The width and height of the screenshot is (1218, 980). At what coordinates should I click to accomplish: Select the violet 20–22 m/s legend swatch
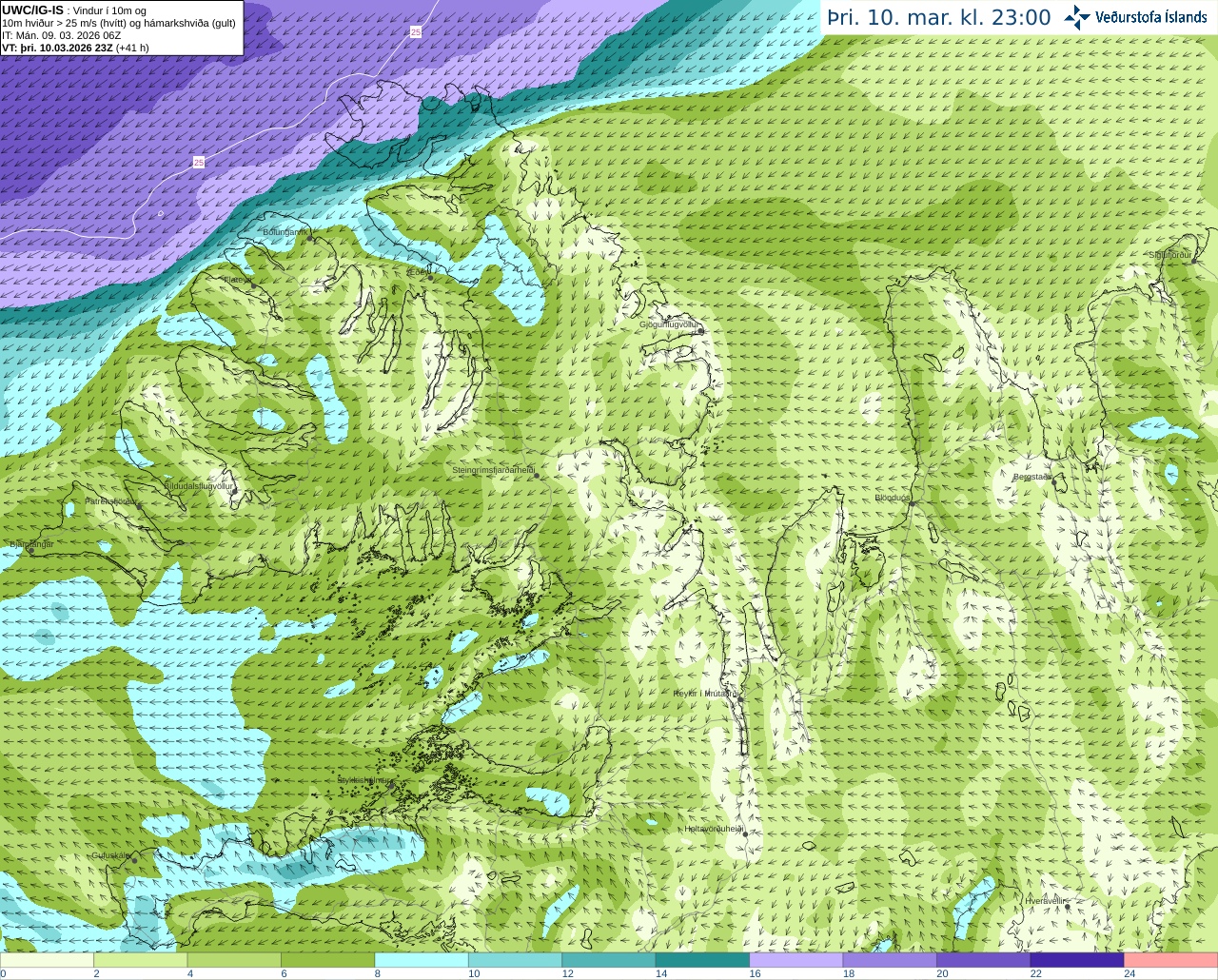[984, 960]
